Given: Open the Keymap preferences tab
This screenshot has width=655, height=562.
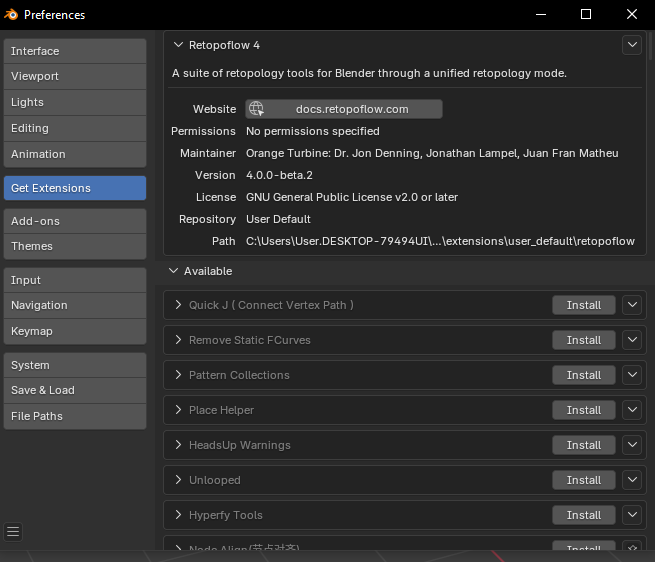Looking at the screenshot, I should click(74, 331).
